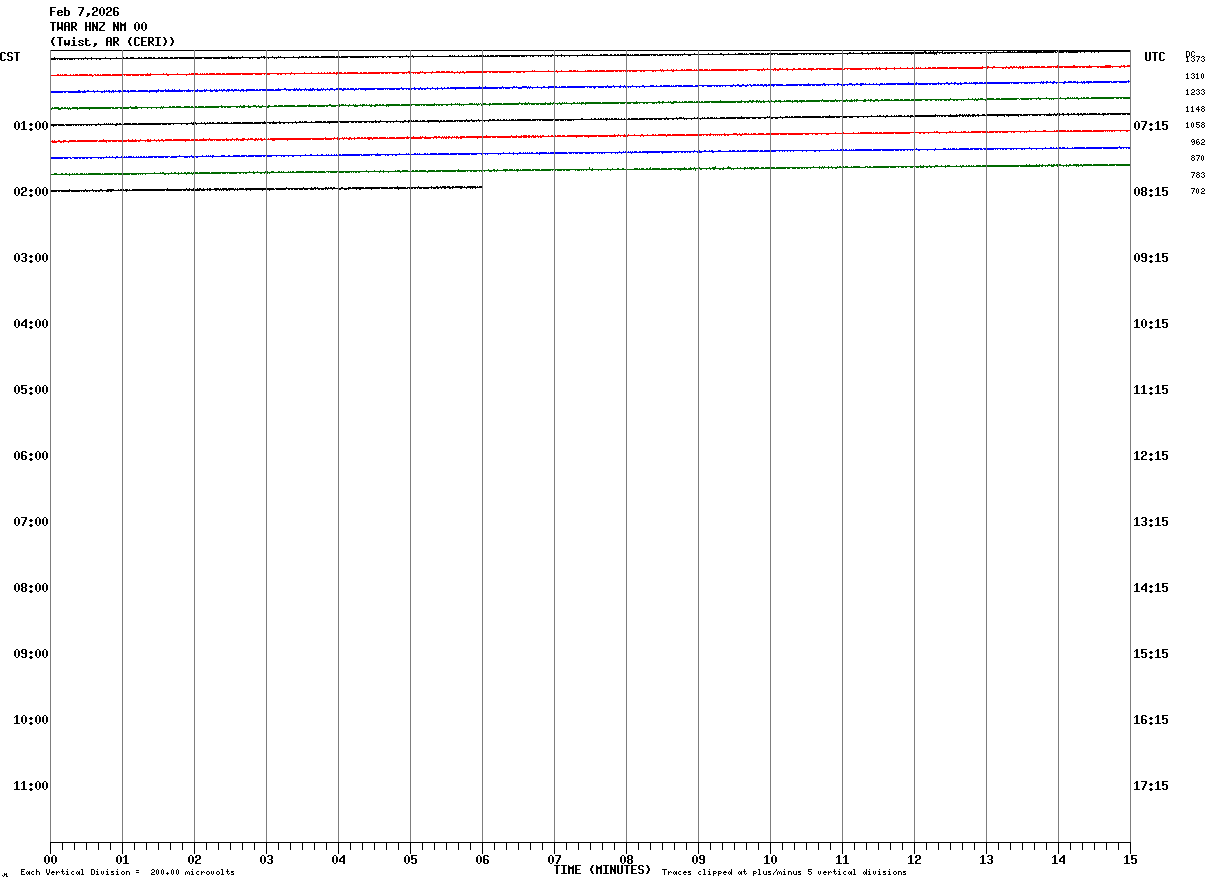
Task: Click the CST time label 08:00
Action: coord(31,587)
